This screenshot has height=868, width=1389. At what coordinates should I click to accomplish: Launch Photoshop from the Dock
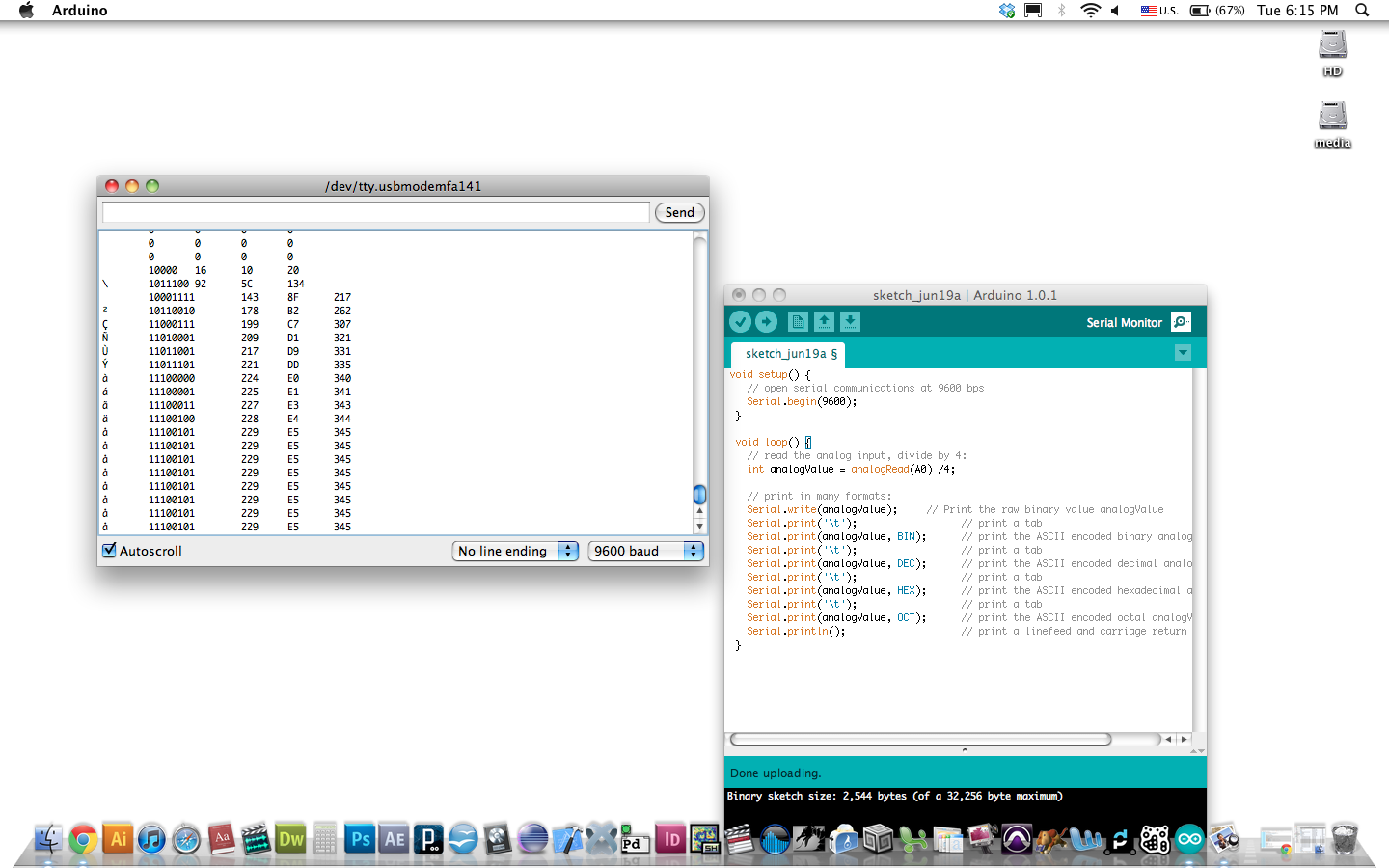click(x=360, y=839)
